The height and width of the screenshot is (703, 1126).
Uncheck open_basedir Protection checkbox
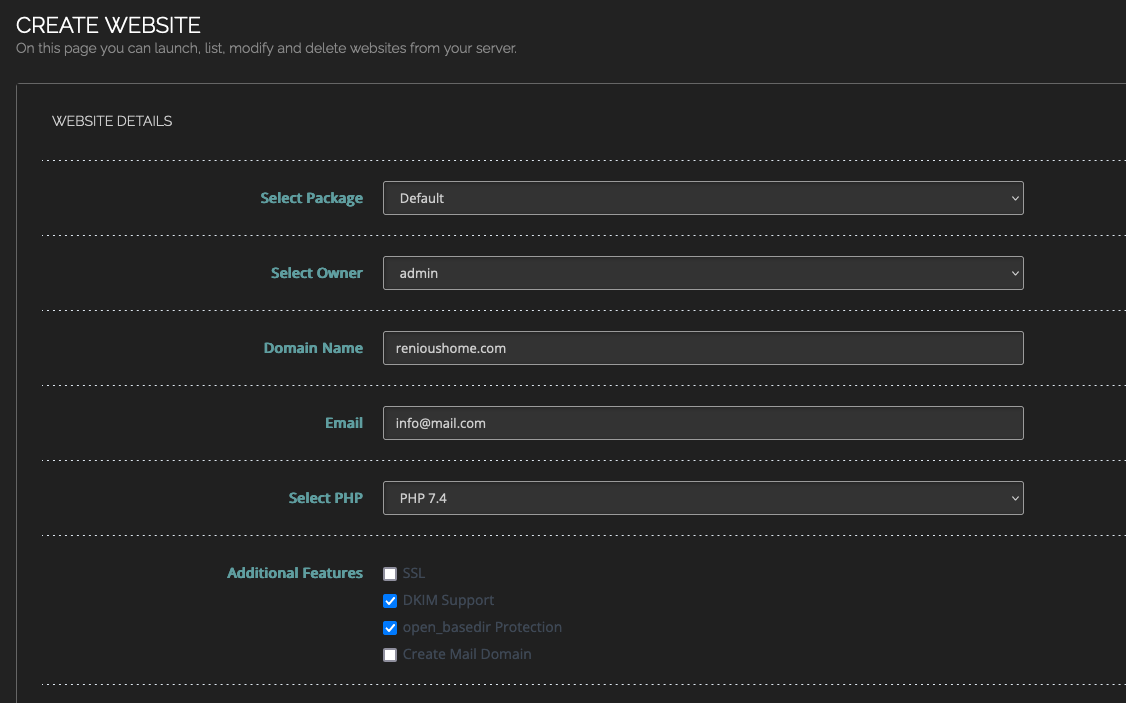pos(390,628)
